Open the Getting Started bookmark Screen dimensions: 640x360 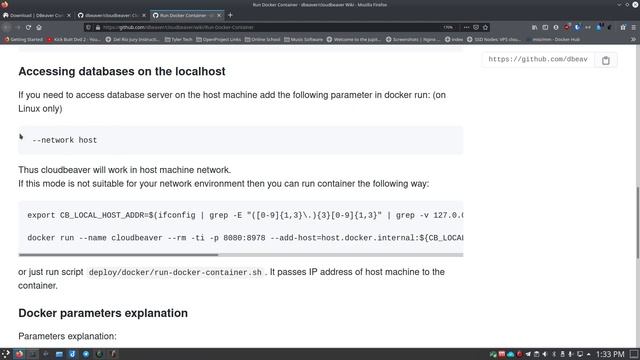[24, 40]
